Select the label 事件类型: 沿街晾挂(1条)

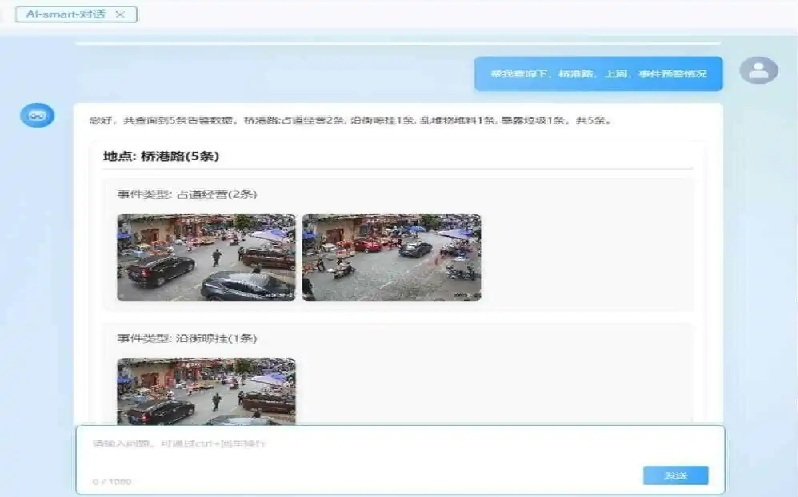[x=187, y=338]
